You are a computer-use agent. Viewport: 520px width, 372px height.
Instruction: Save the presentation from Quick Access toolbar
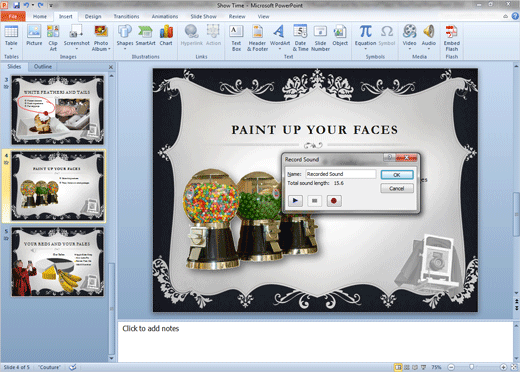16,5
